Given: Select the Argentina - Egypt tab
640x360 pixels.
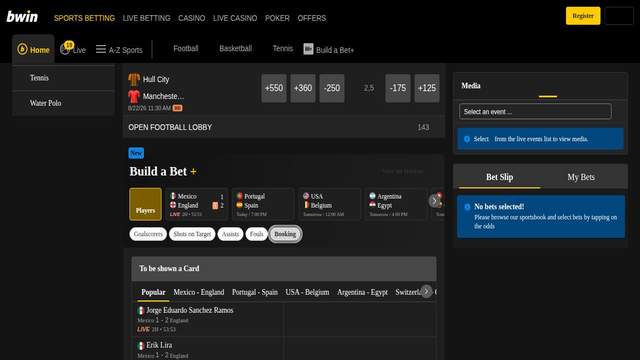Looking at the screenshot, I should [362, 292].
